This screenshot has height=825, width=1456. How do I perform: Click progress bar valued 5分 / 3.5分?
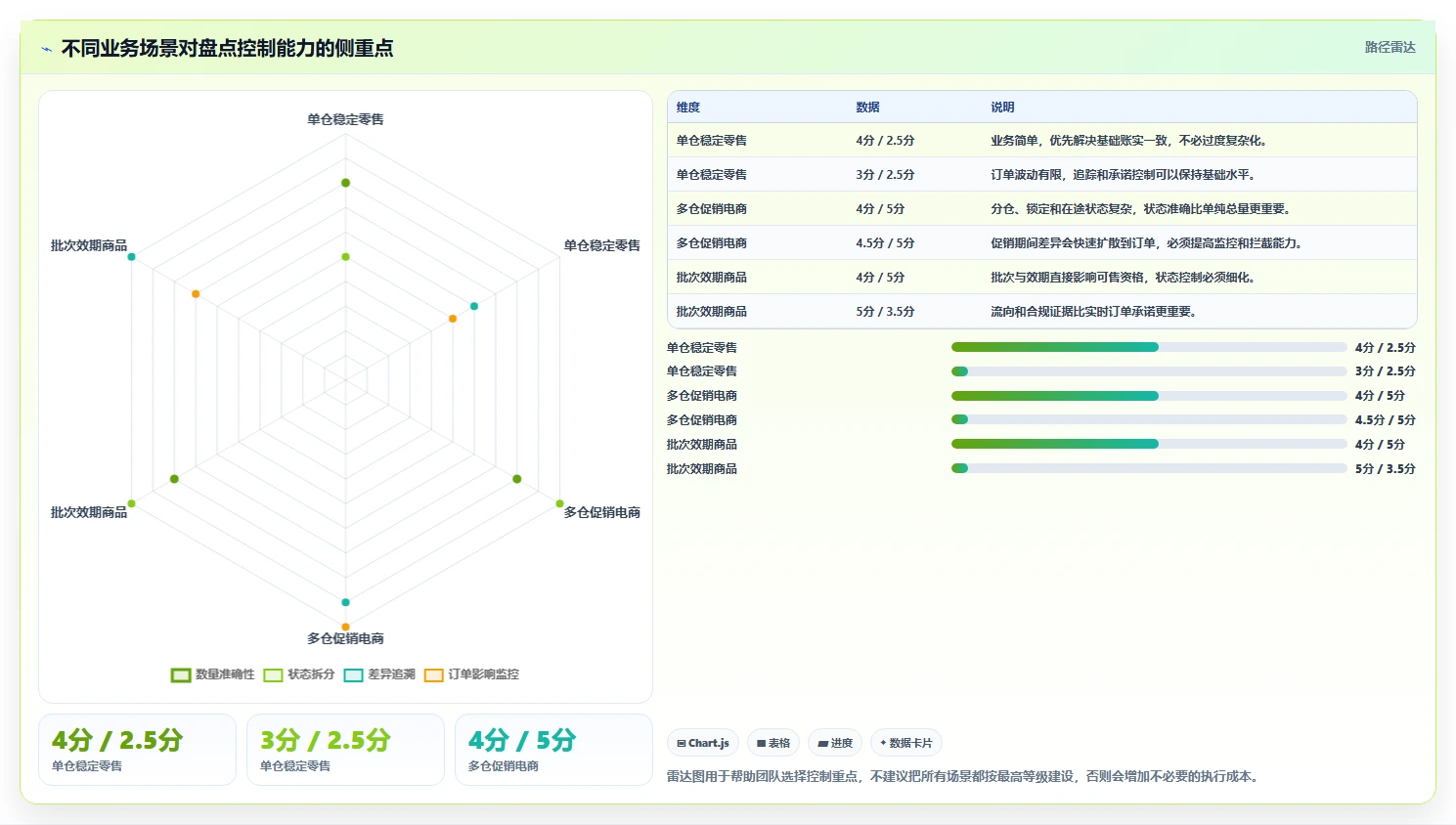click(x=1149, y=468)
